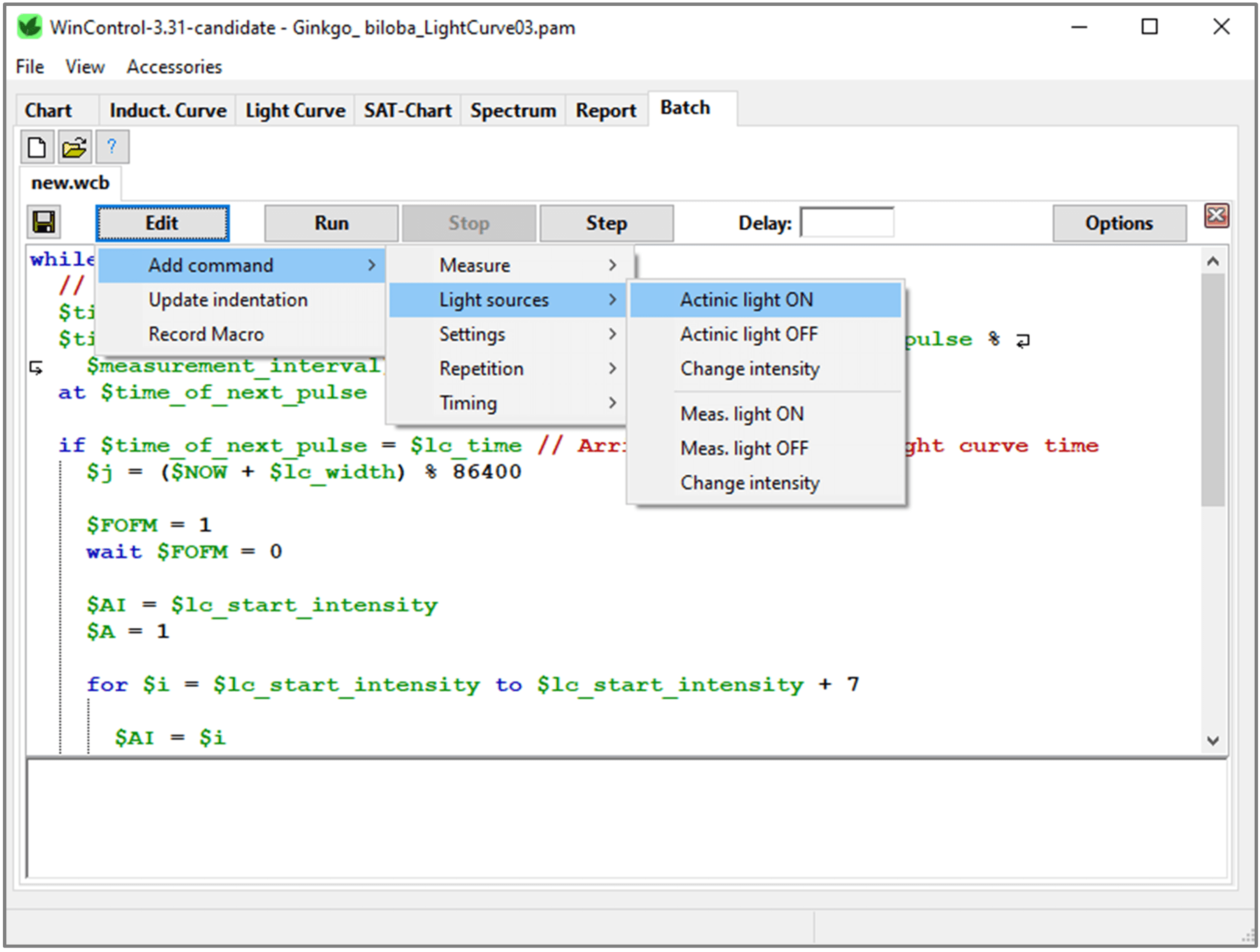
Task: Click the scrollbar up arrow
Action: pyautogui.click(x=1213, y=261)
